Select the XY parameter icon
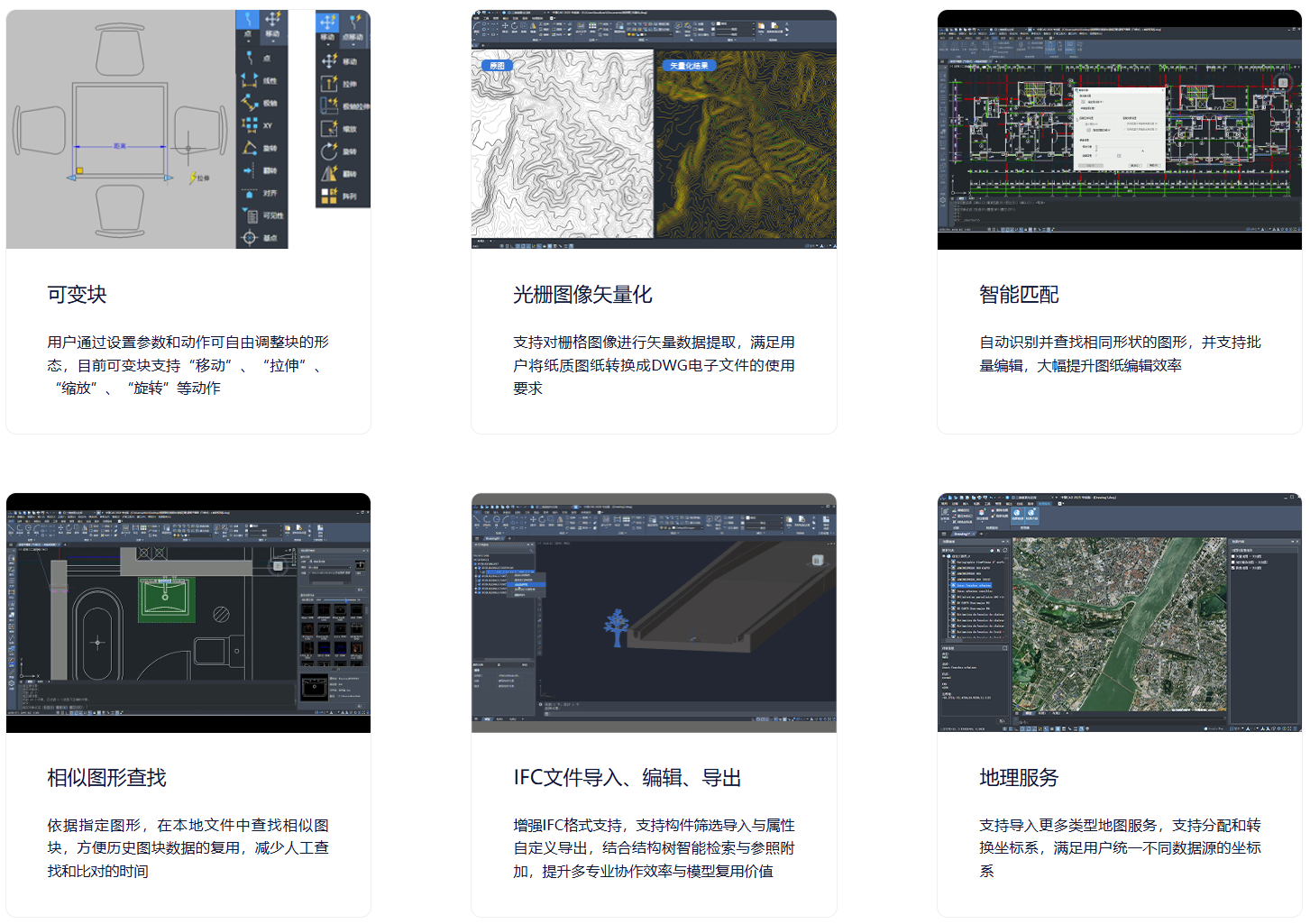Image resolution: width=1310 pixels, height=924 pixels. [250, 125]
